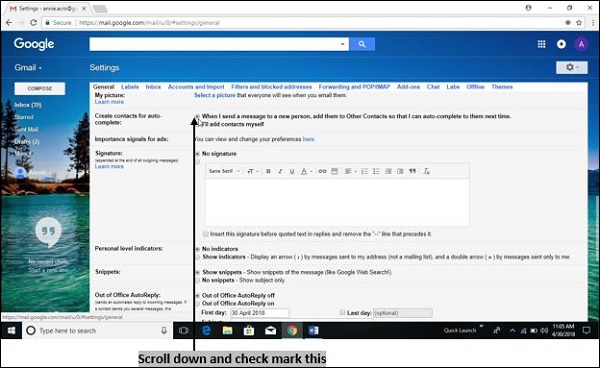This screenshot has height=368, width=600.
Task: Insert link icon in signature editor
Action: (x=322, y=171)
